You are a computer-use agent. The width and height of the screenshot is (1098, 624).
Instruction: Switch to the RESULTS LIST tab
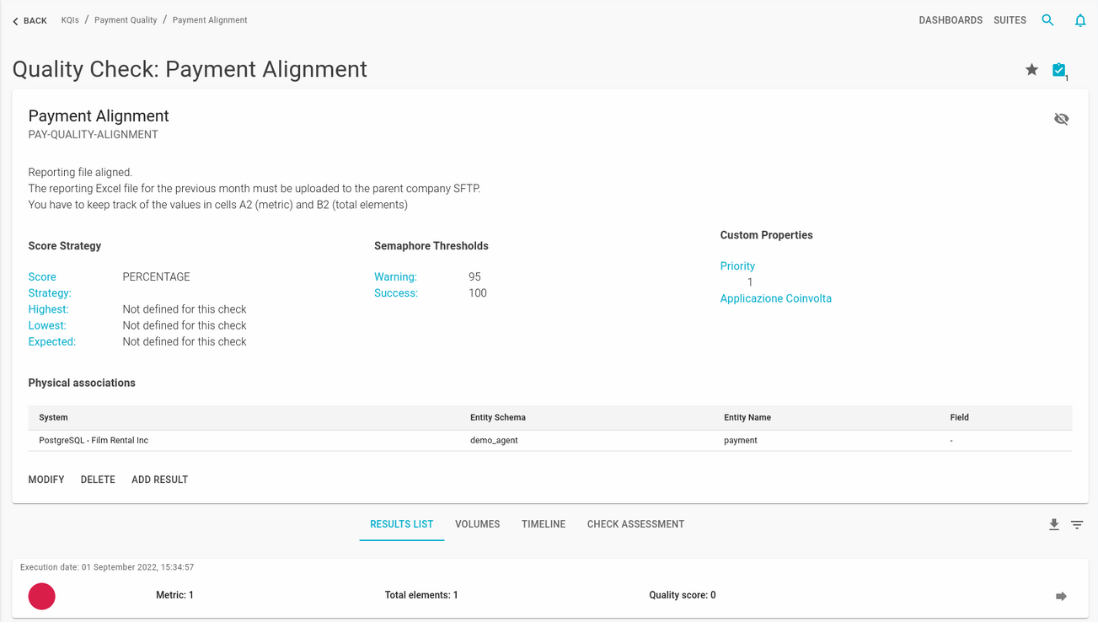[401, 525]
